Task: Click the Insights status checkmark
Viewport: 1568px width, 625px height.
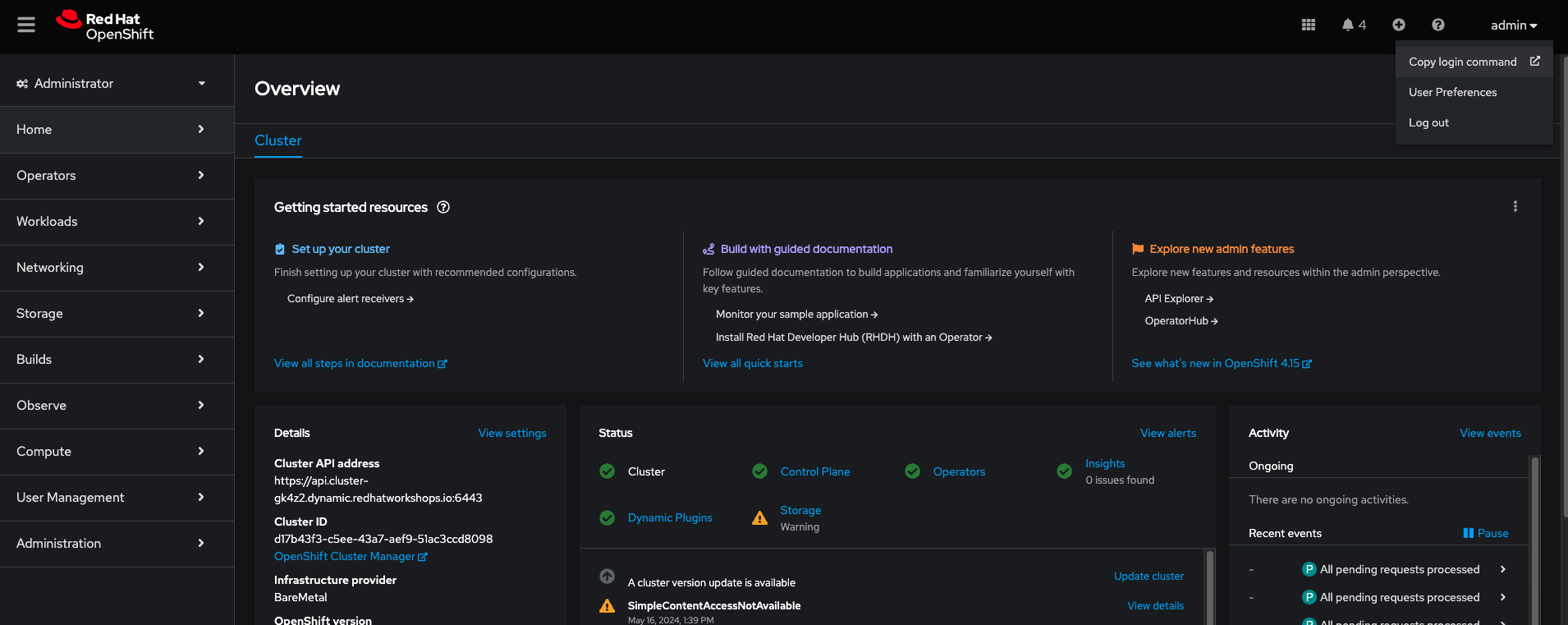Action: tap(1065, 471)
